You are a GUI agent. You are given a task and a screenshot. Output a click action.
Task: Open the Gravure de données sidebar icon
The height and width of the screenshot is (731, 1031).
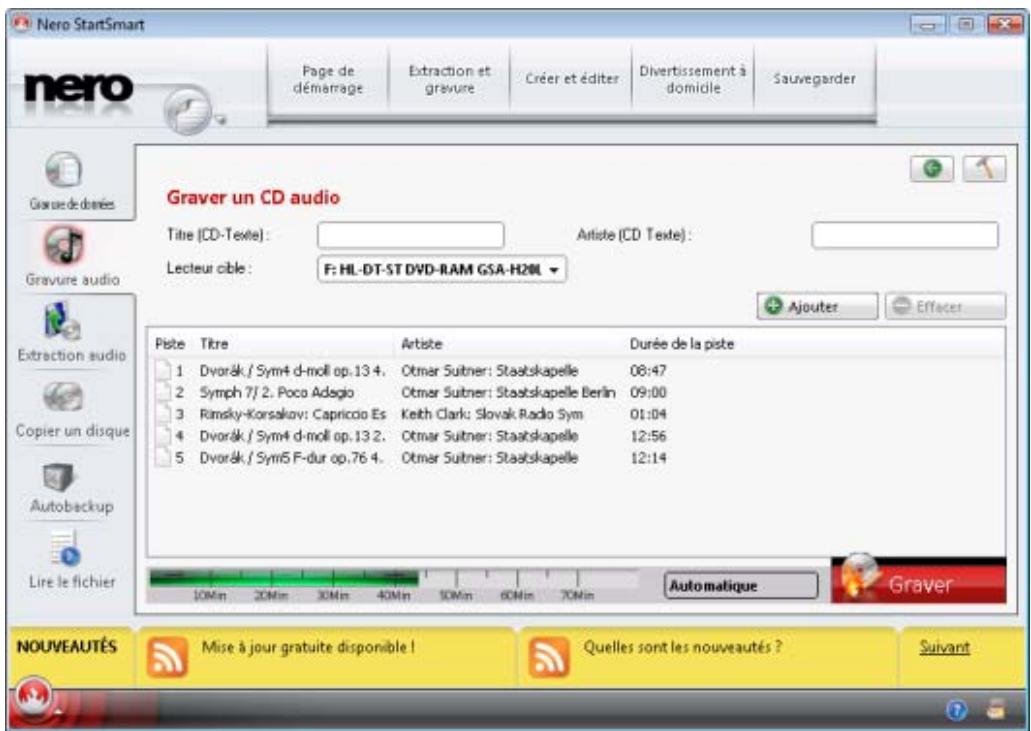point(64,170)
